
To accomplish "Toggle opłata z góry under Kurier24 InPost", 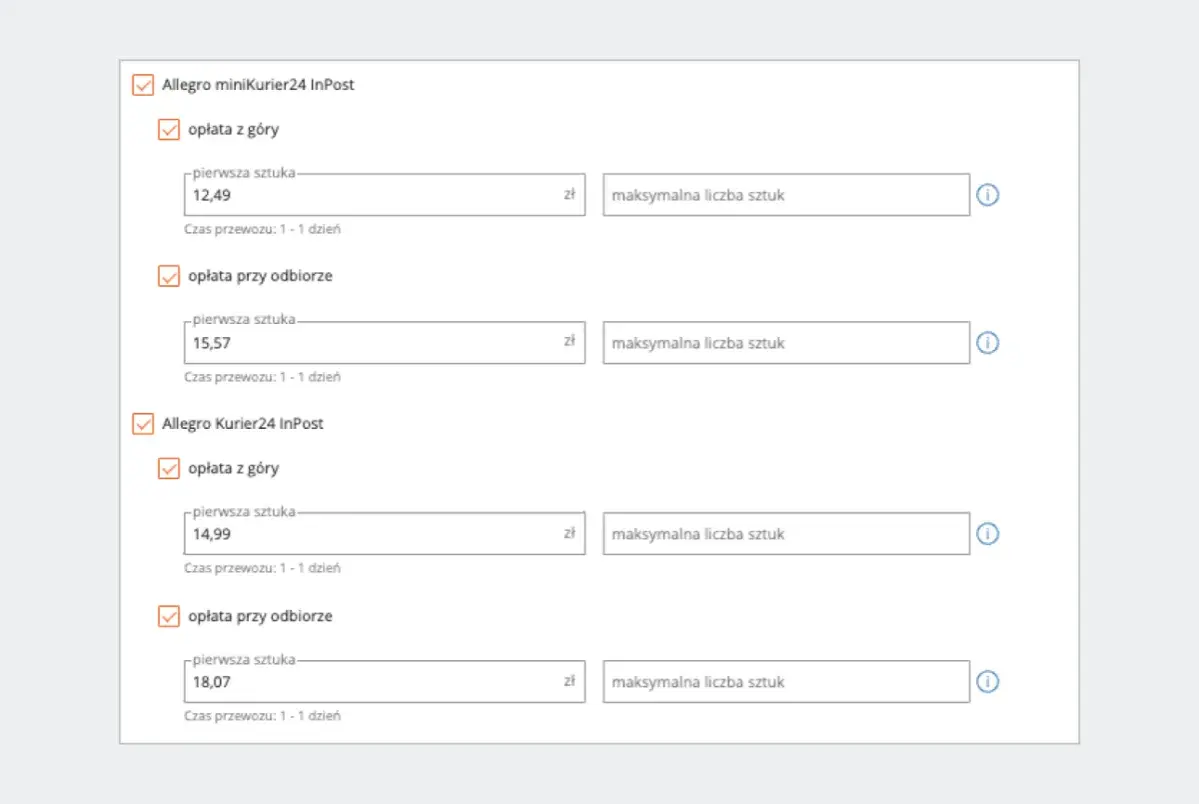I will coord(169,468).
